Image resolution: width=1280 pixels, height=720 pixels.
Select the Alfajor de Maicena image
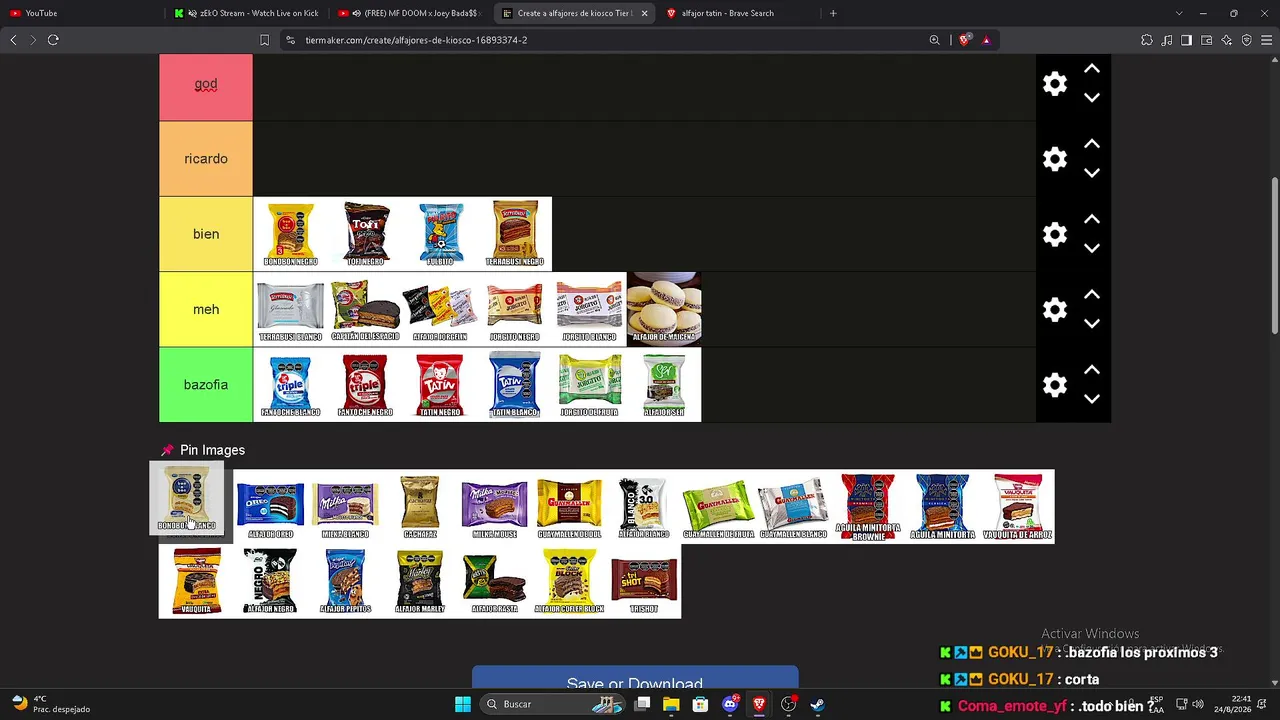(664, 310)
